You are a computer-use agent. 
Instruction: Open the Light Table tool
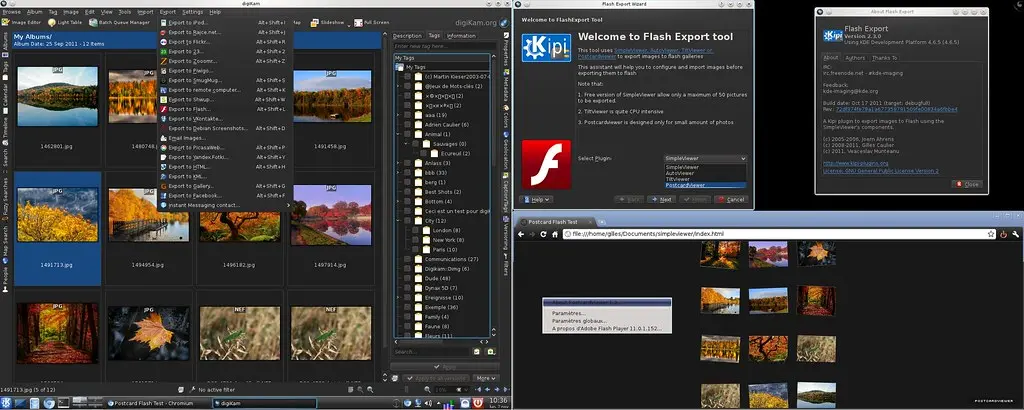pos(66,21)
